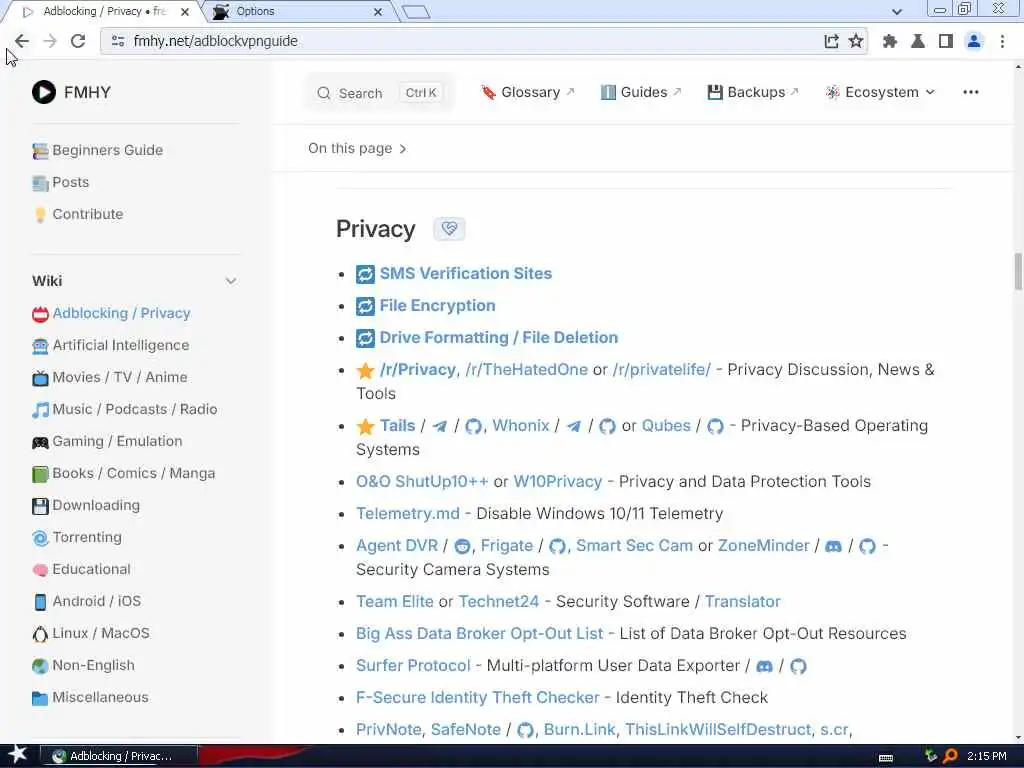Reload the page with the refresh icon

(78, 41)
